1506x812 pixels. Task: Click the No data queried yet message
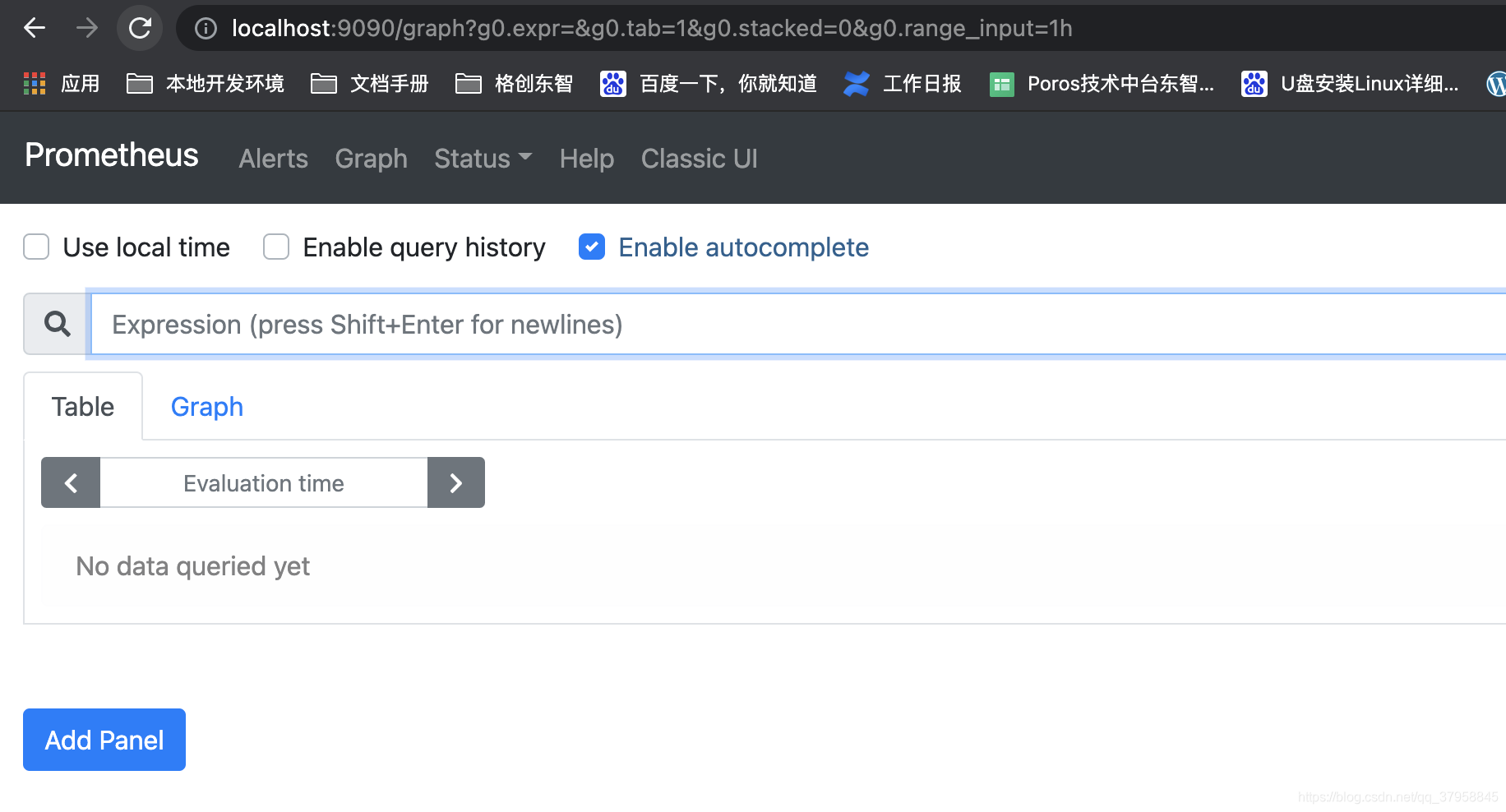(x=192, y=566)
